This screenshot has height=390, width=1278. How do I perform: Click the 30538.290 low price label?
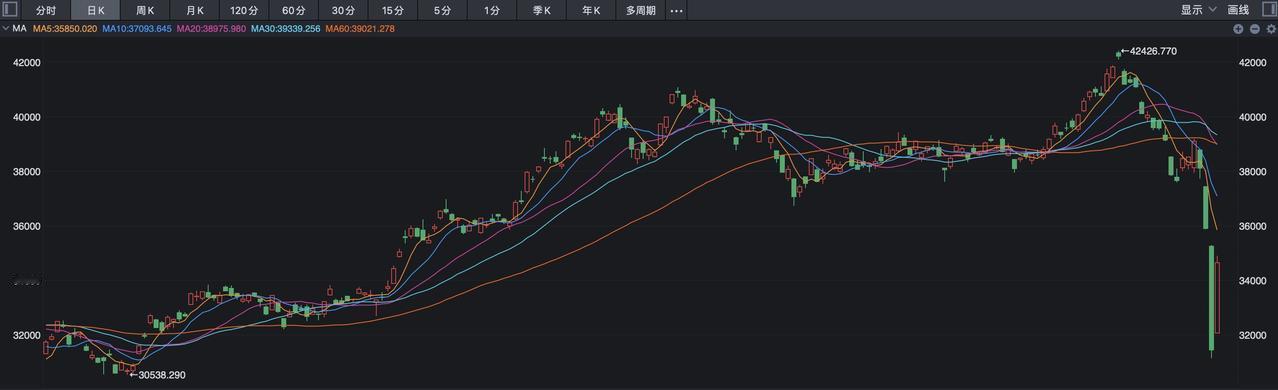point(162,375)
